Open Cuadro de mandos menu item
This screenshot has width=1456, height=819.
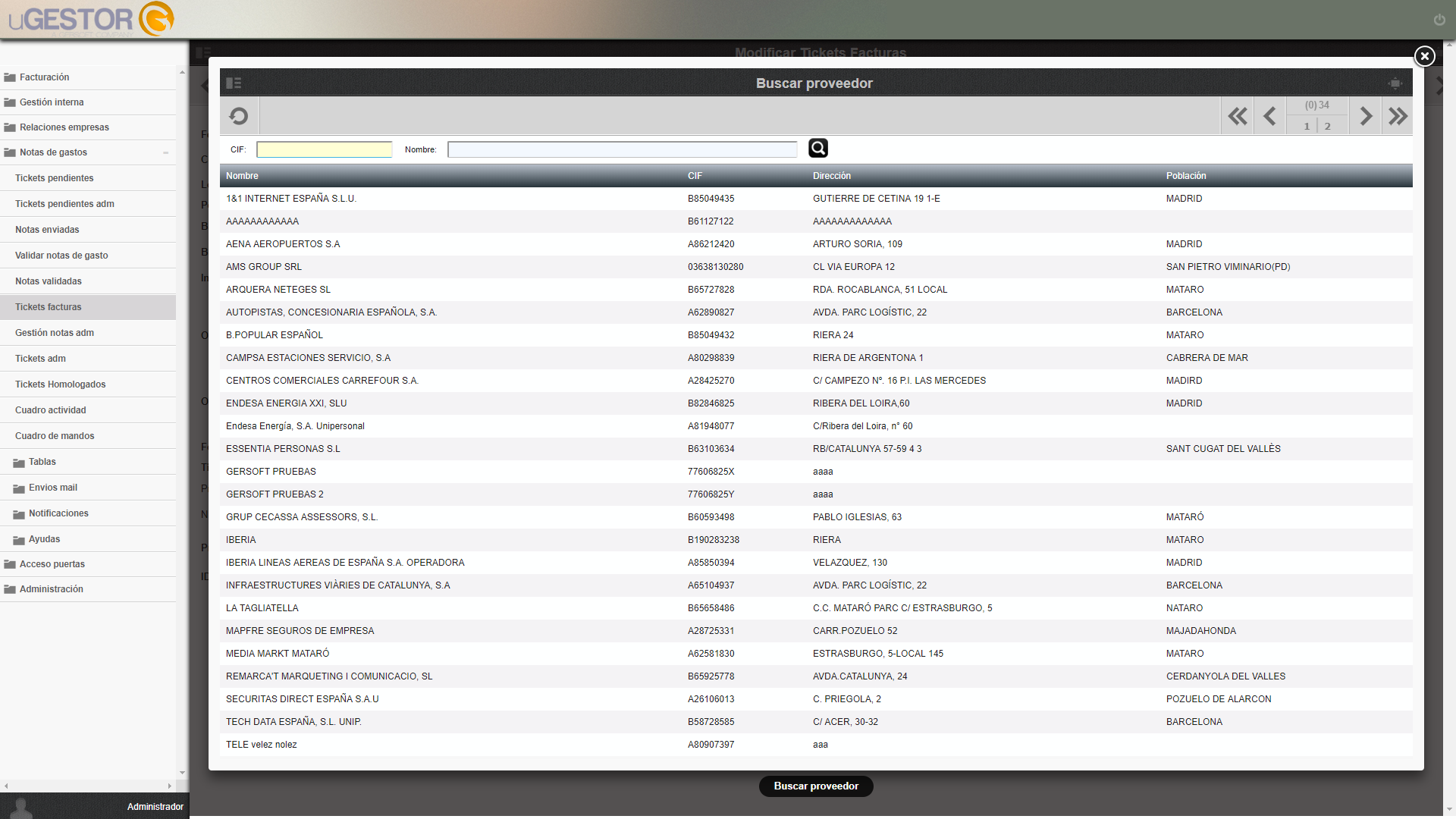88,436
